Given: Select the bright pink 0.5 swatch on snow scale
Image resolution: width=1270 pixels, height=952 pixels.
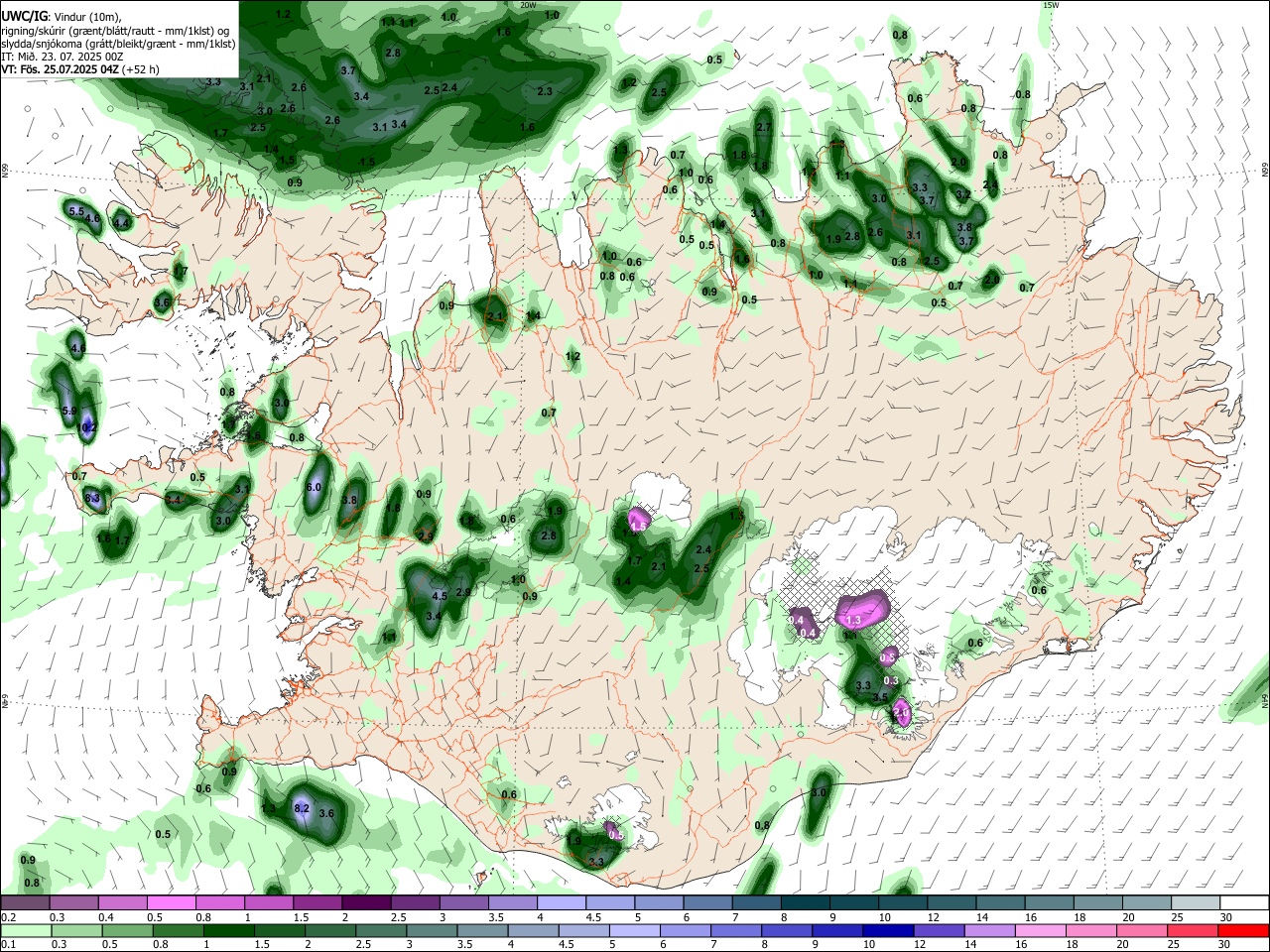Looking at the screenshot, I should click(x=172, y=902).
